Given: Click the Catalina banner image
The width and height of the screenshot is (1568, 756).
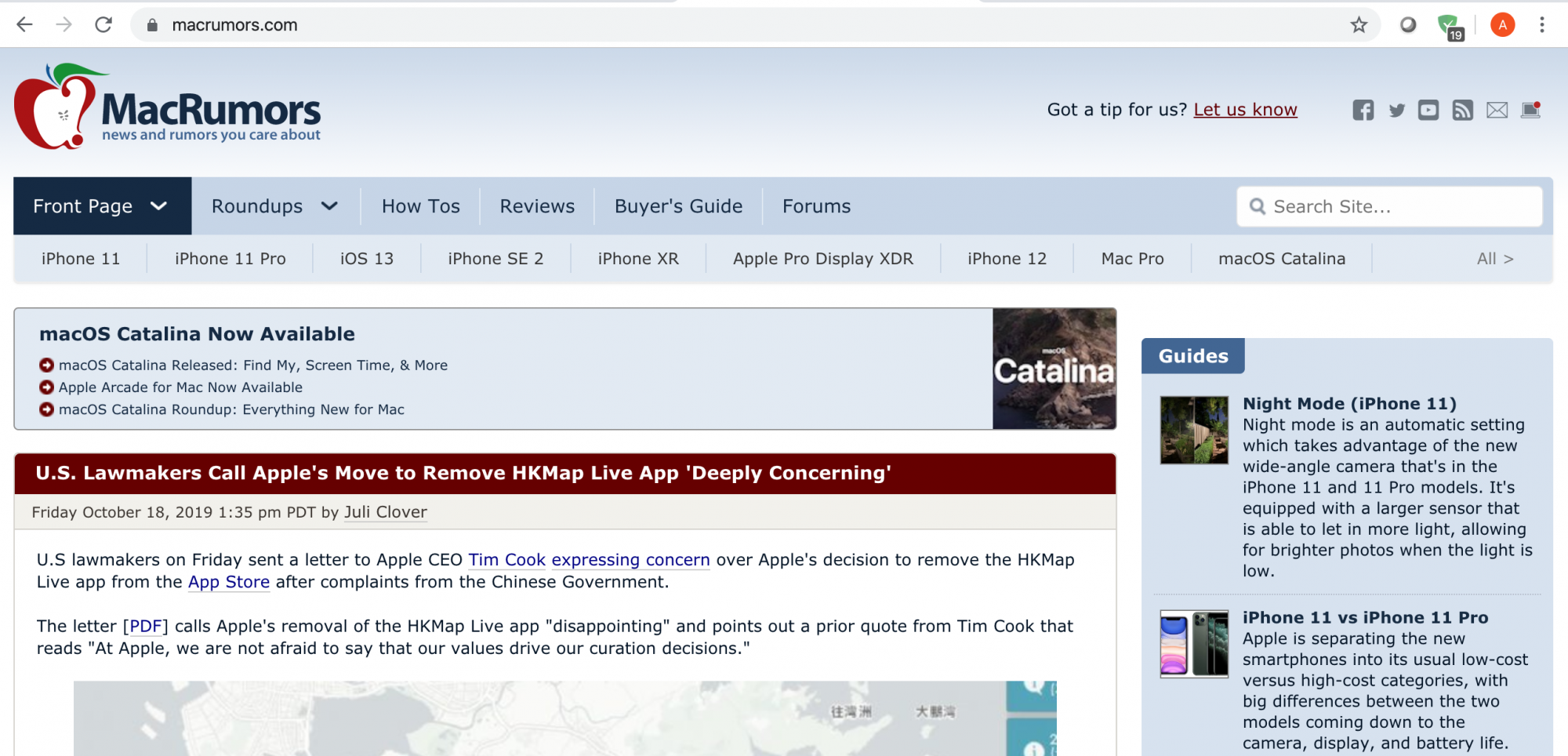Looking at the screenshot, I should pos(1054,369).
